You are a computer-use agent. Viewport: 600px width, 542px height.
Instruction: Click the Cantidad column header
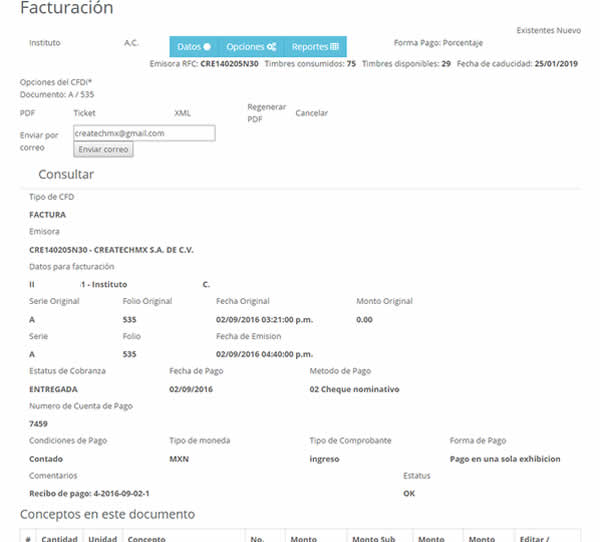(59, 537)
